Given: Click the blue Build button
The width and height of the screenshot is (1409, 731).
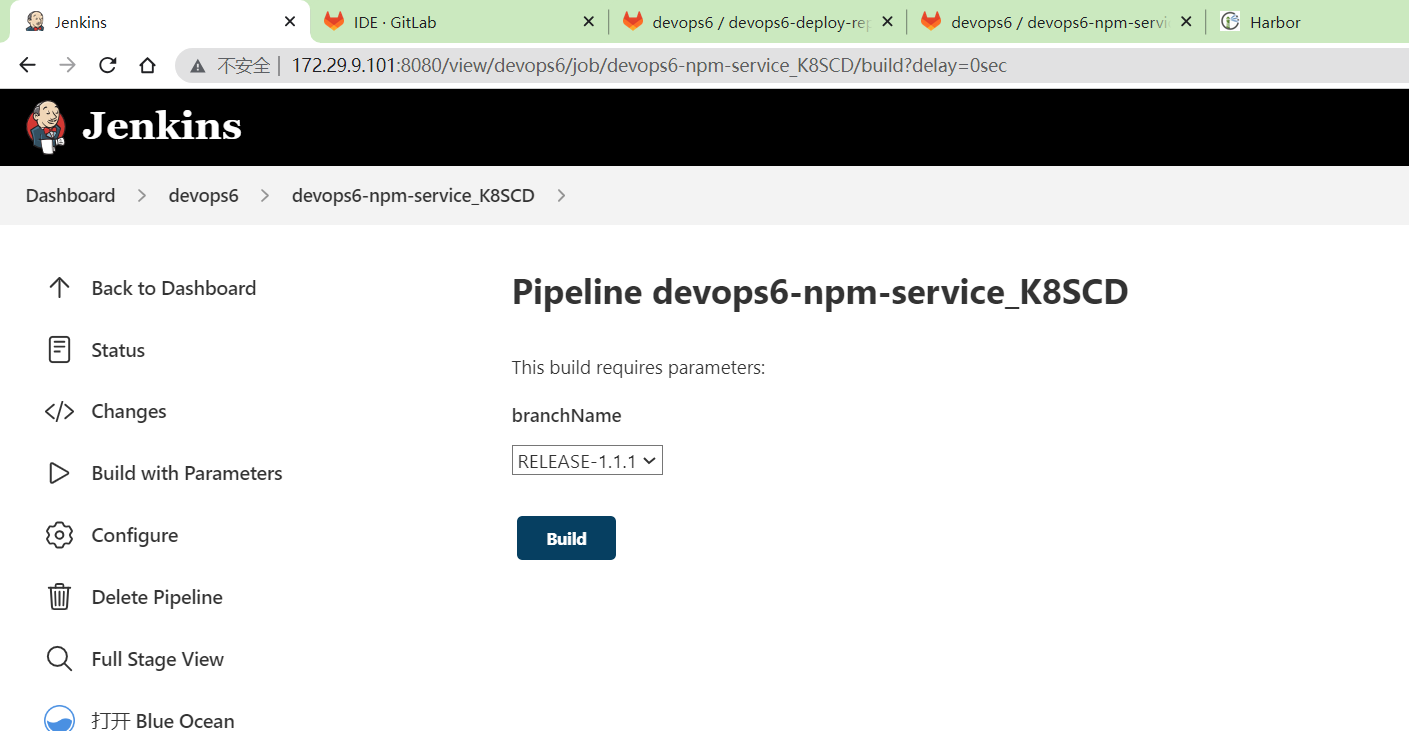Looking at the screenshot, I should (x=566, y=538).
